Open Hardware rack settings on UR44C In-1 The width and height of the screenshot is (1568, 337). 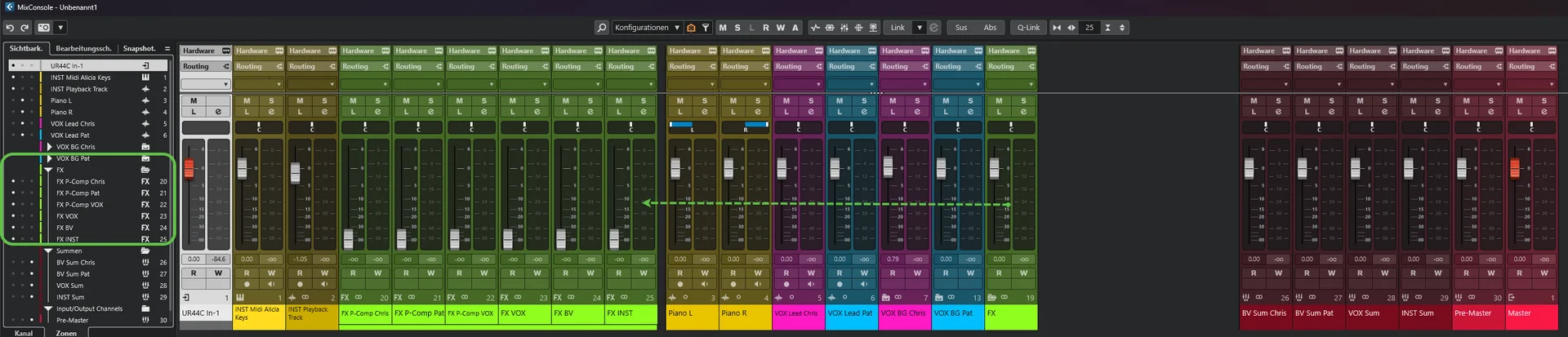tap(226, 51)
